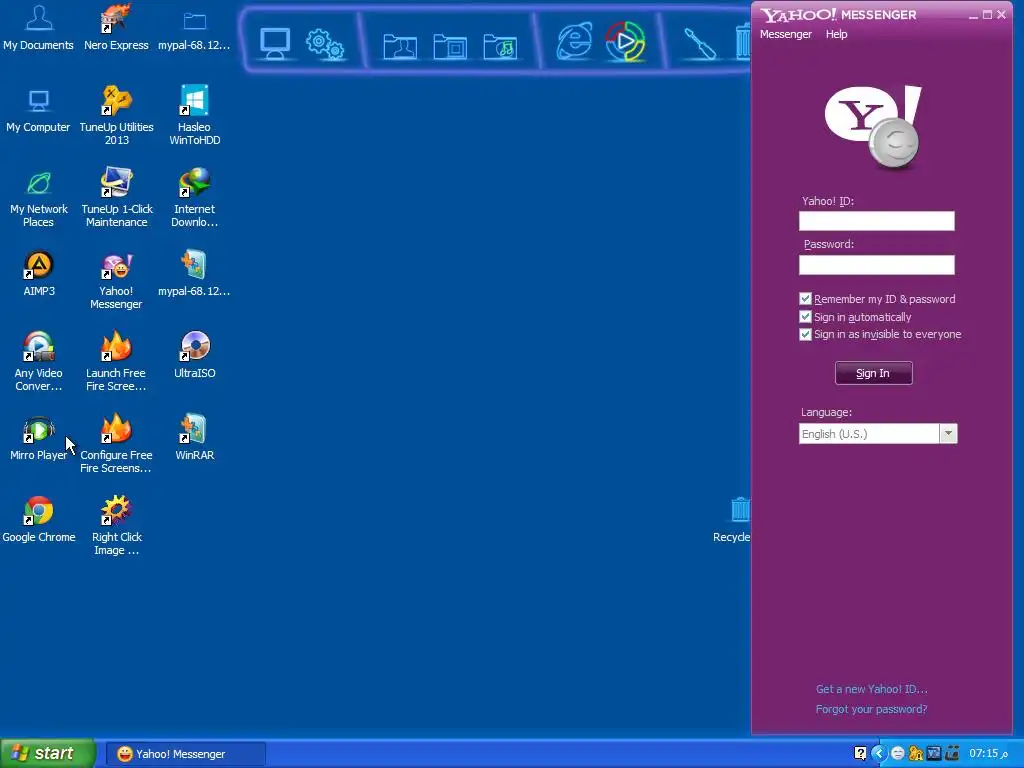Open My Computer on the desktop
Image resolution: width=1024 pixels, height=768 pixels.
pos(39,110)
